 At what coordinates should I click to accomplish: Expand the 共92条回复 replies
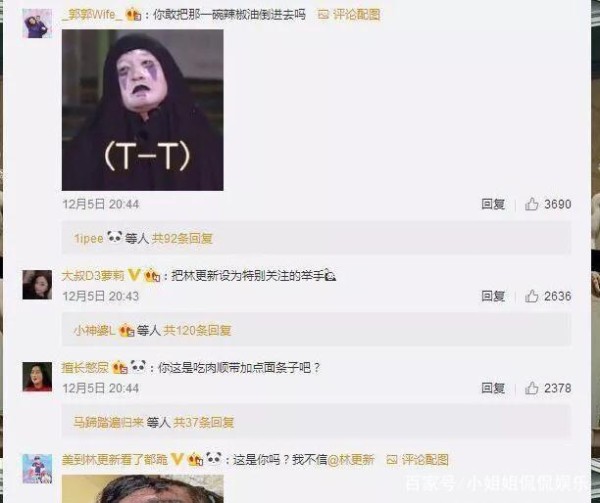pyautogui.click(x=182, y=239)
